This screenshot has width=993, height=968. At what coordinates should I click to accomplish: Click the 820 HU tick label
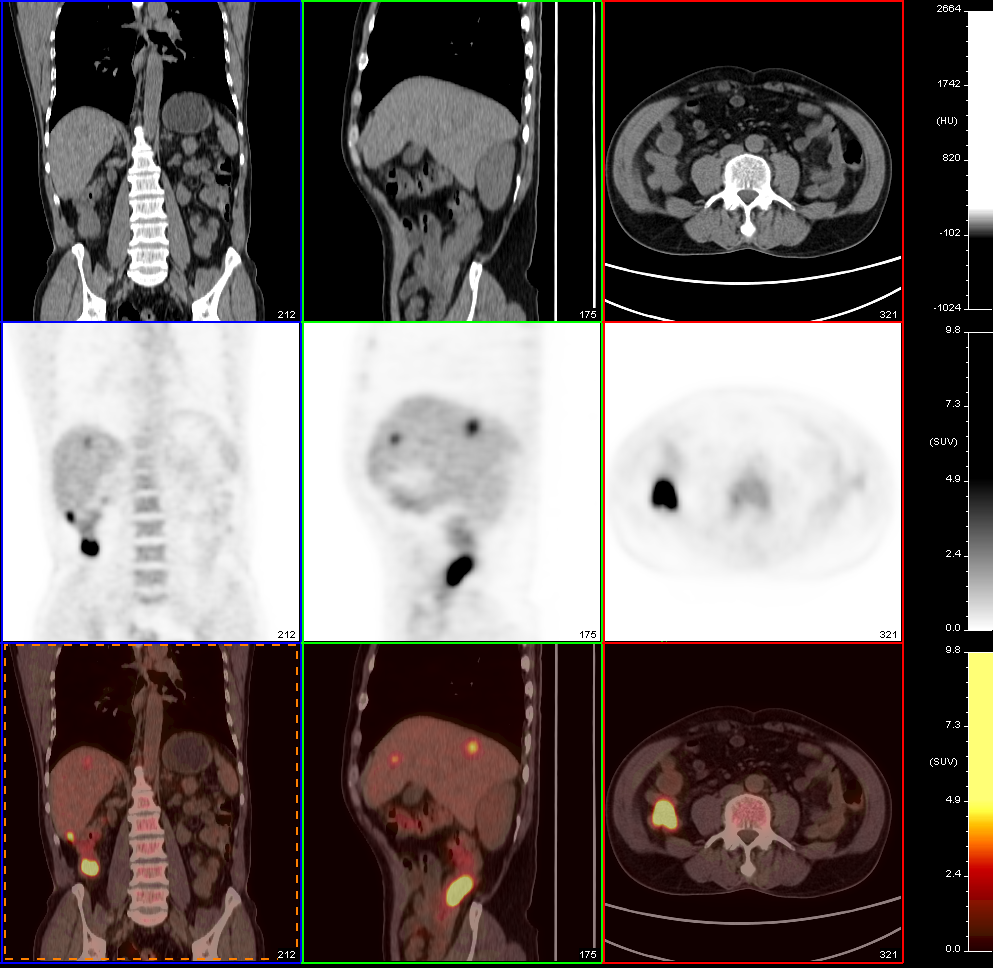[952, 158]
